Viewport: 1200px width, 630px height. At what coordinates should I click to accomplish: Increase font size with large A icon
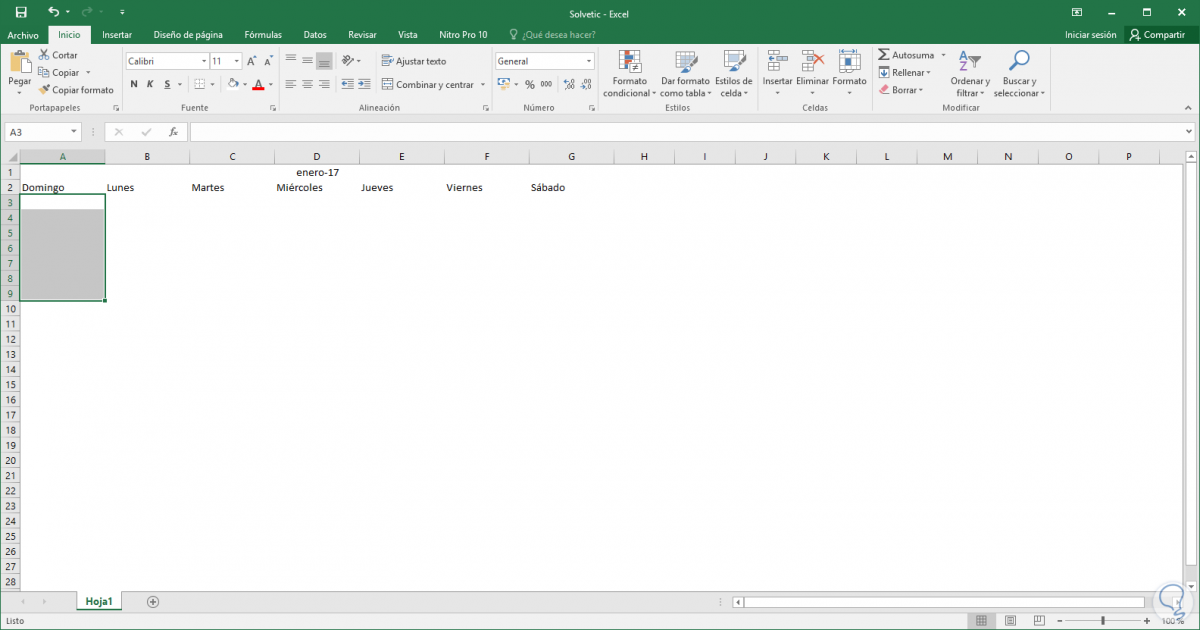click(252, 61)
